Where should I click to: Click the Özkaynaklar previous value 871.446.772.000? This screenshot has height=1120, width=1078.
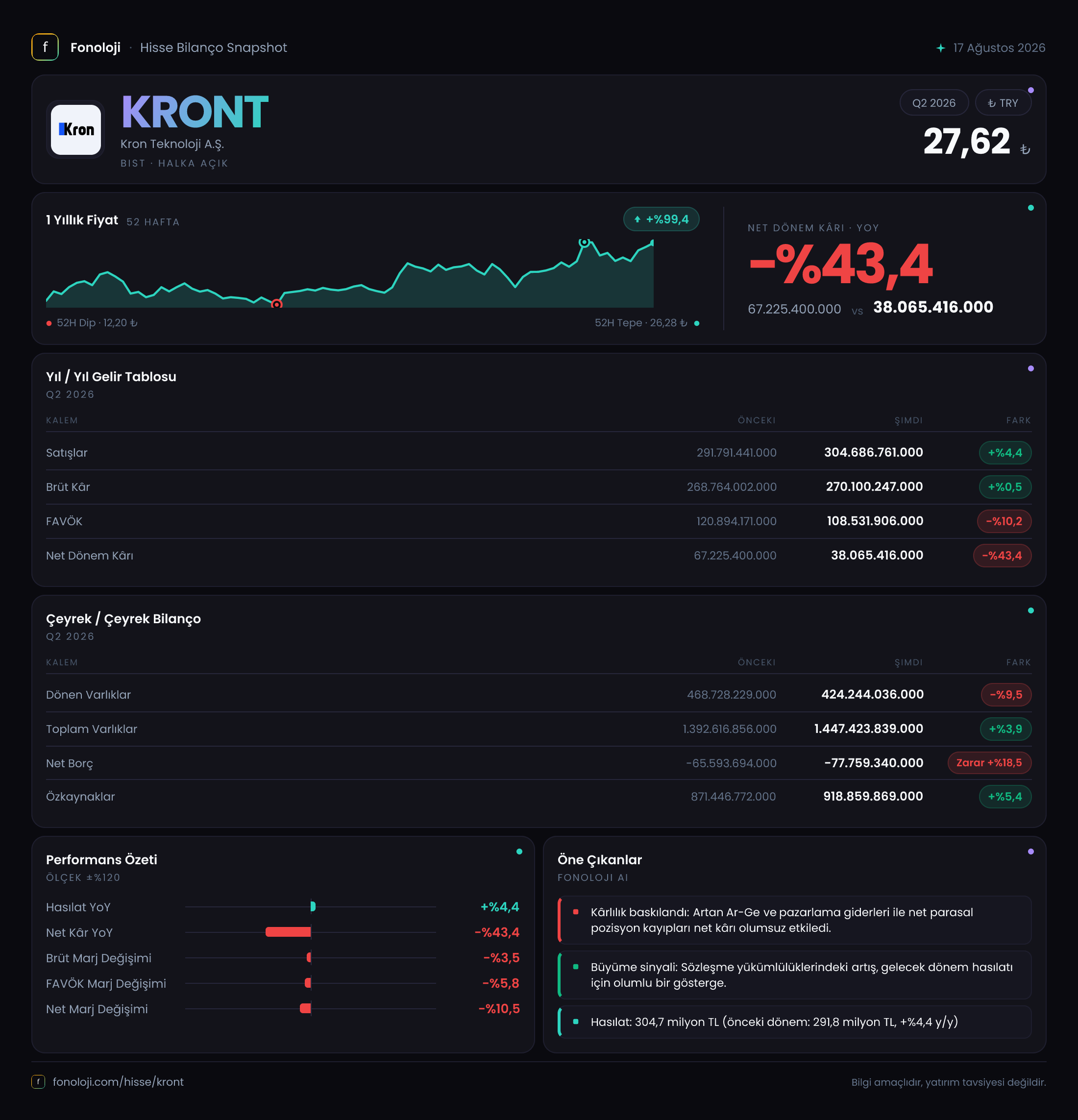click(734, 797)
